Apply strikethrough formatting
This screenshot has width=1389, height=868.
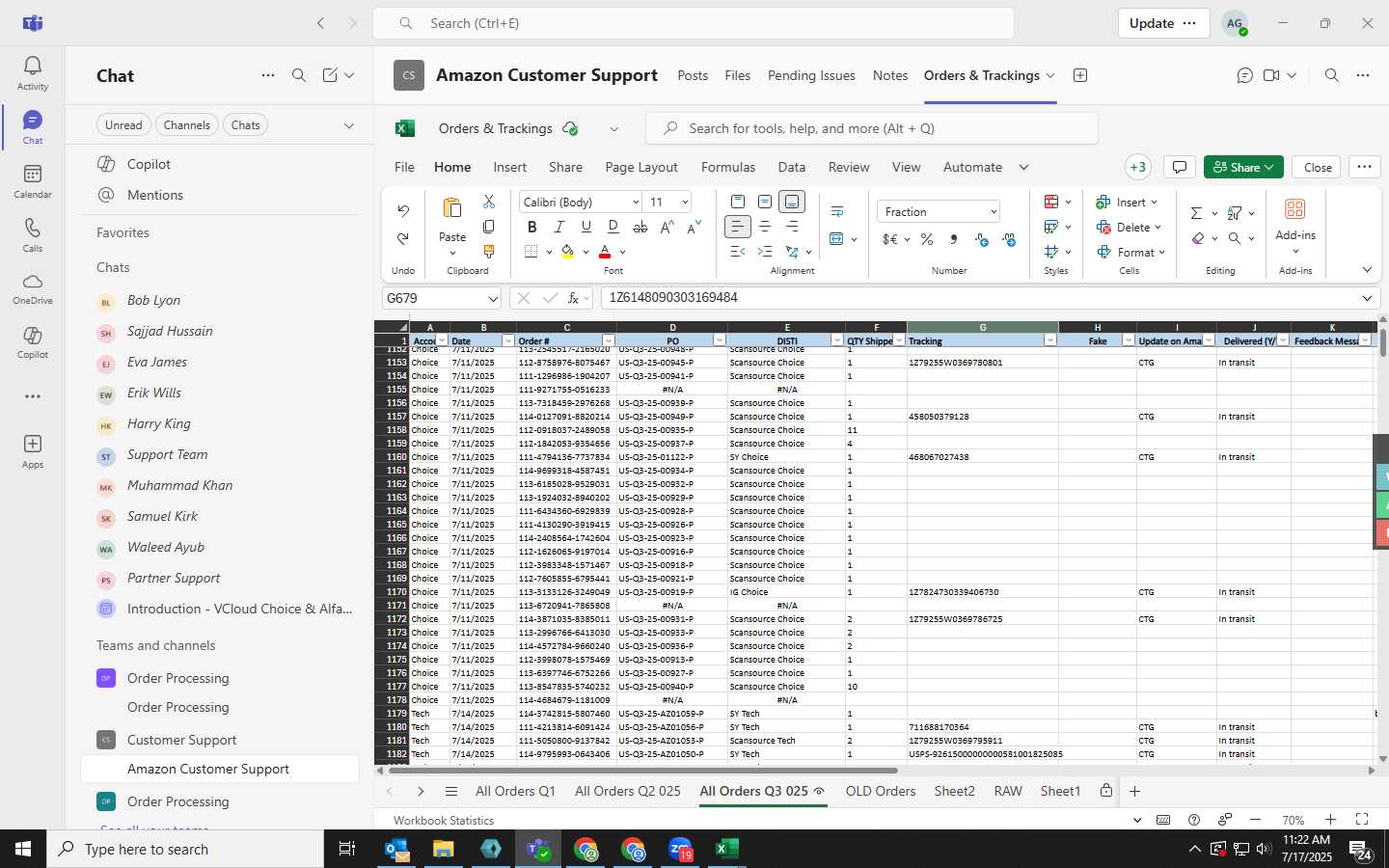click(x=640, y=227)
